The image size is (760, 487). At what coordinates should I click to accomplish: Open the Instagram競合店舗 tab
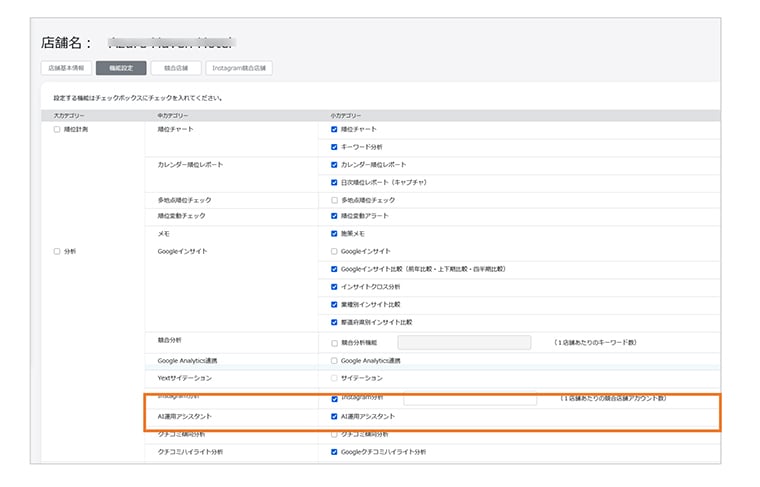239,69
